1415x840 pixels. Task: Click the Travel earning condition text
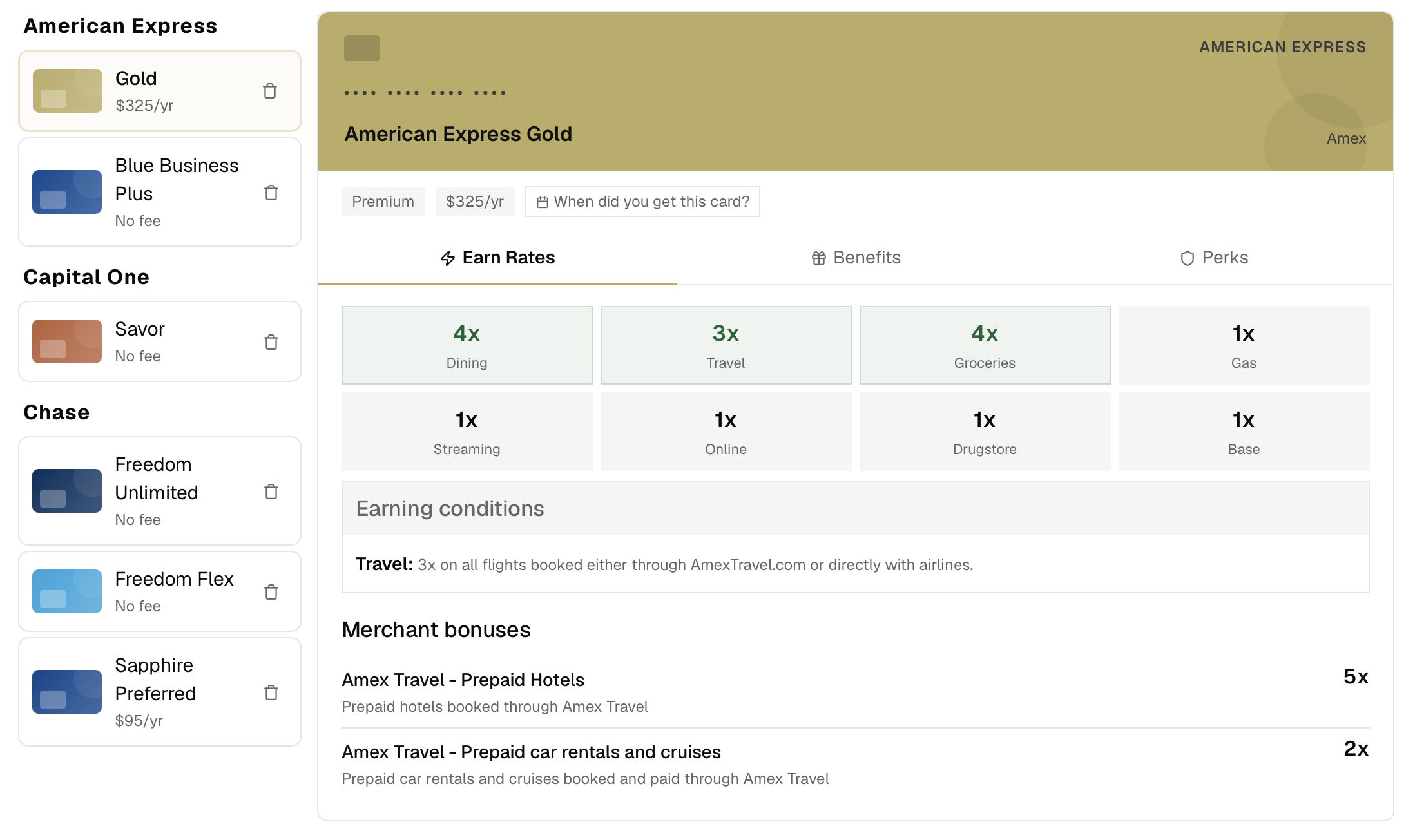(x=664, y=564)
